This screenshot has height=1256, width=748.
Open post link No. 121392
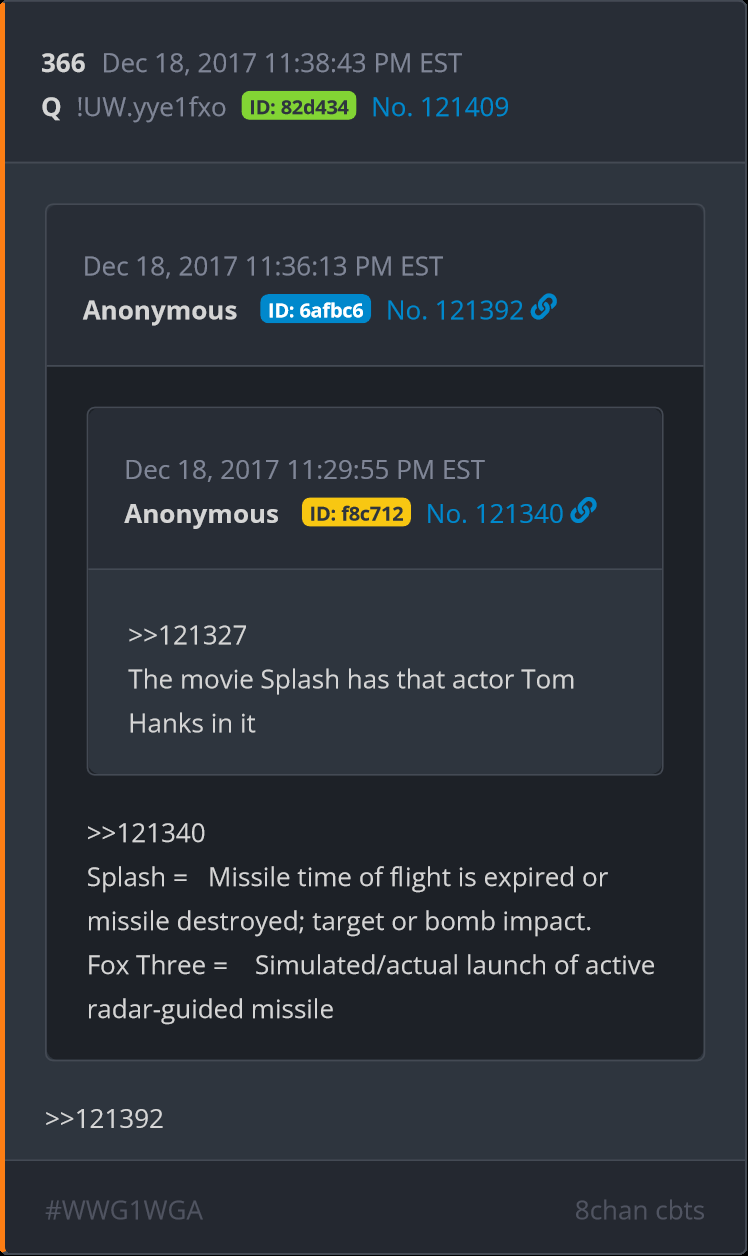pyautogui.click(x=455, y=310)
